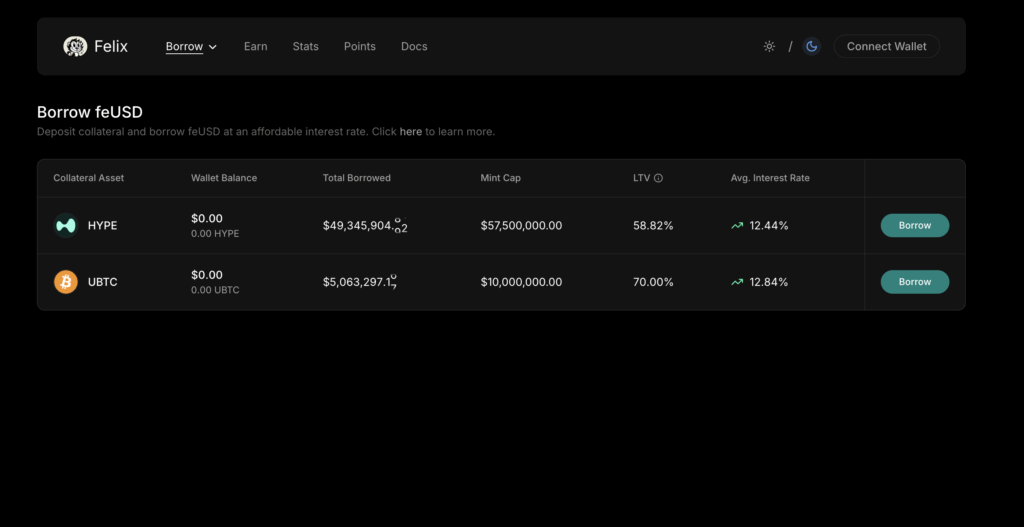Screen dimensions: 1024x527
Task: Select the UBTC asset name
Action: click(x=103, y=282)
